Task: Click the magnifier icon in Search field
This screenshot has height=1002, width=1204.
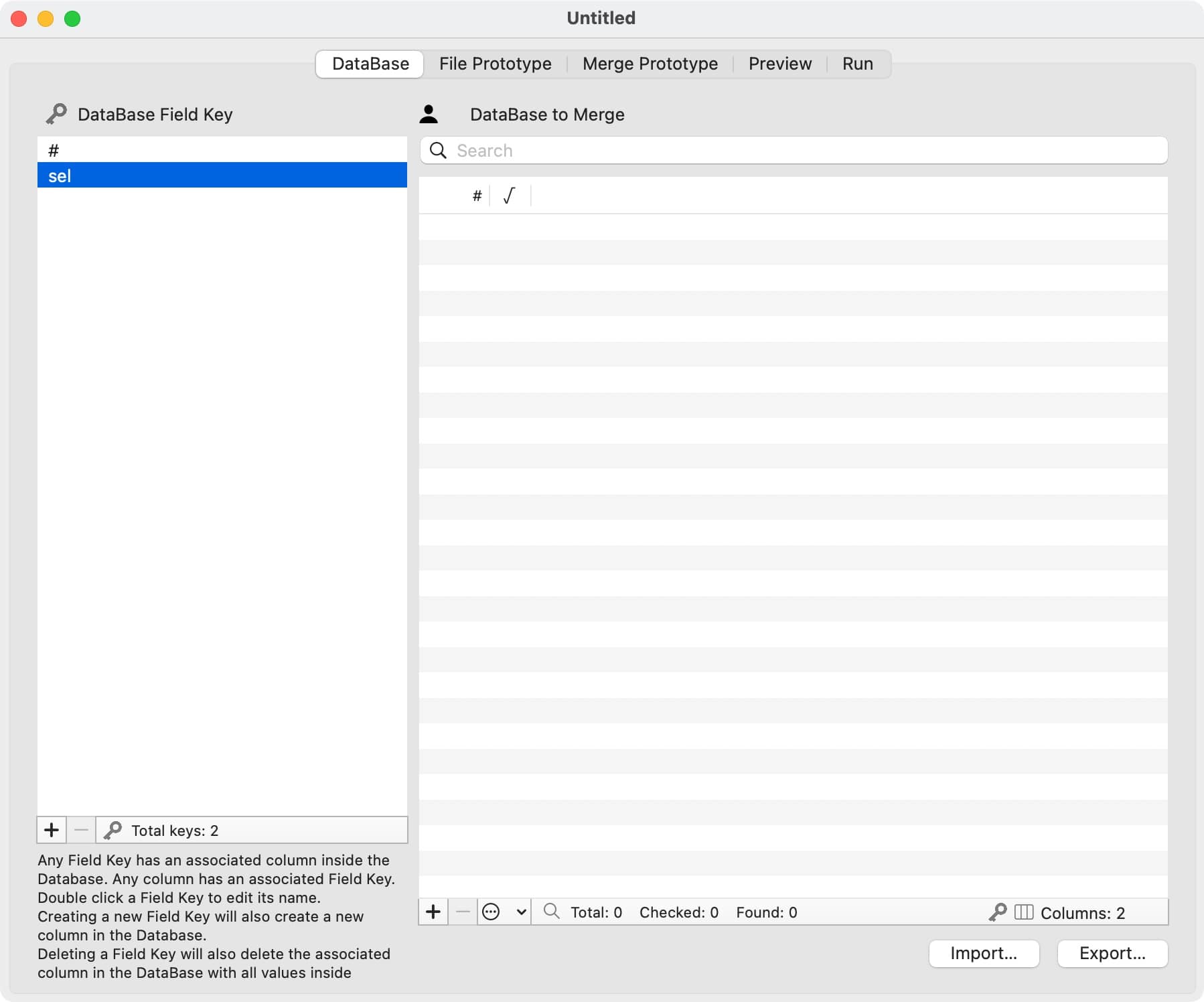Action: (x=438, y=150)
